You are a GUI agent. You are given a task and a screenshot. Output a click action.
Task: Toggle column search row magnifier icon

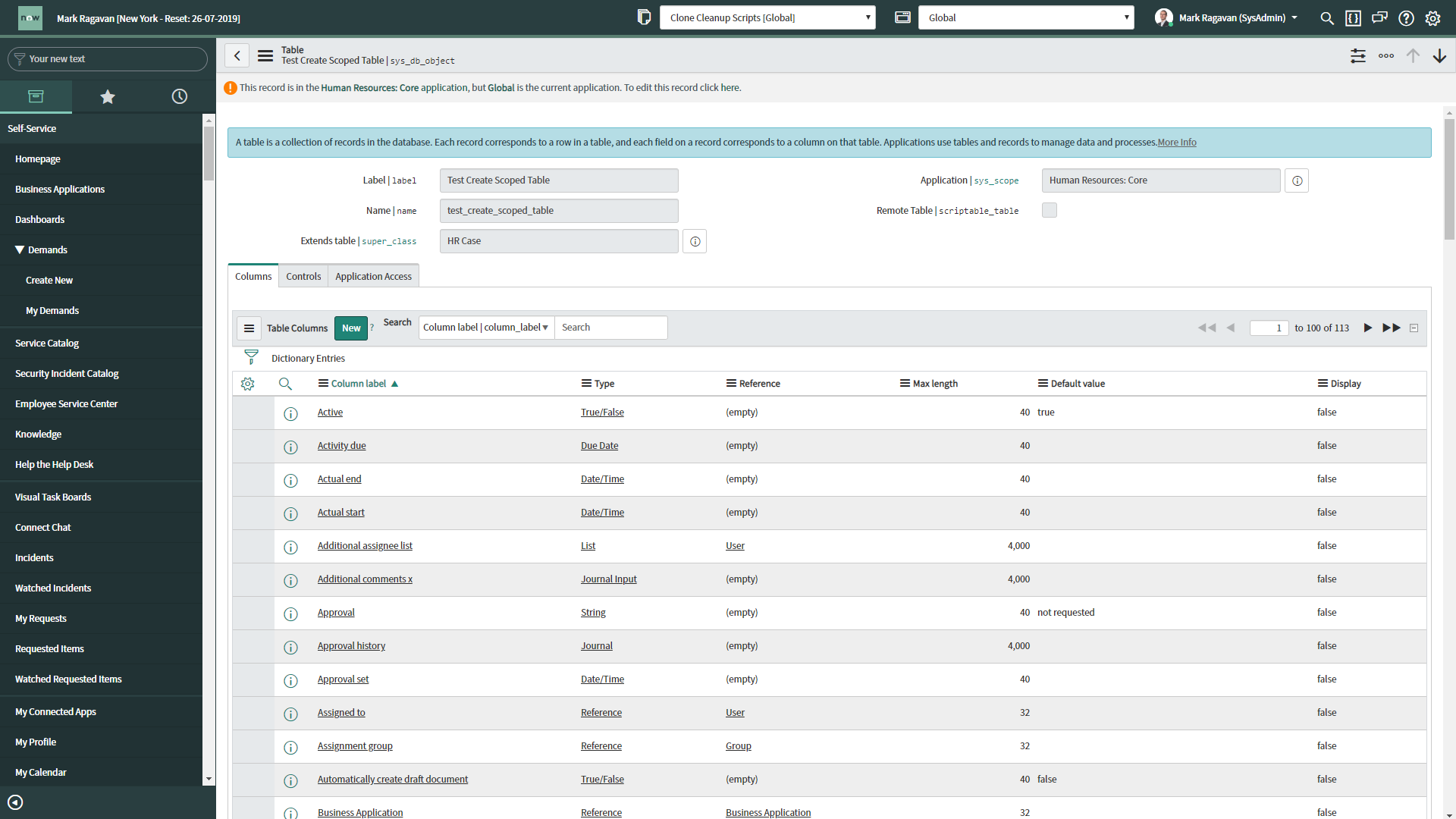[x=285, y=384]
